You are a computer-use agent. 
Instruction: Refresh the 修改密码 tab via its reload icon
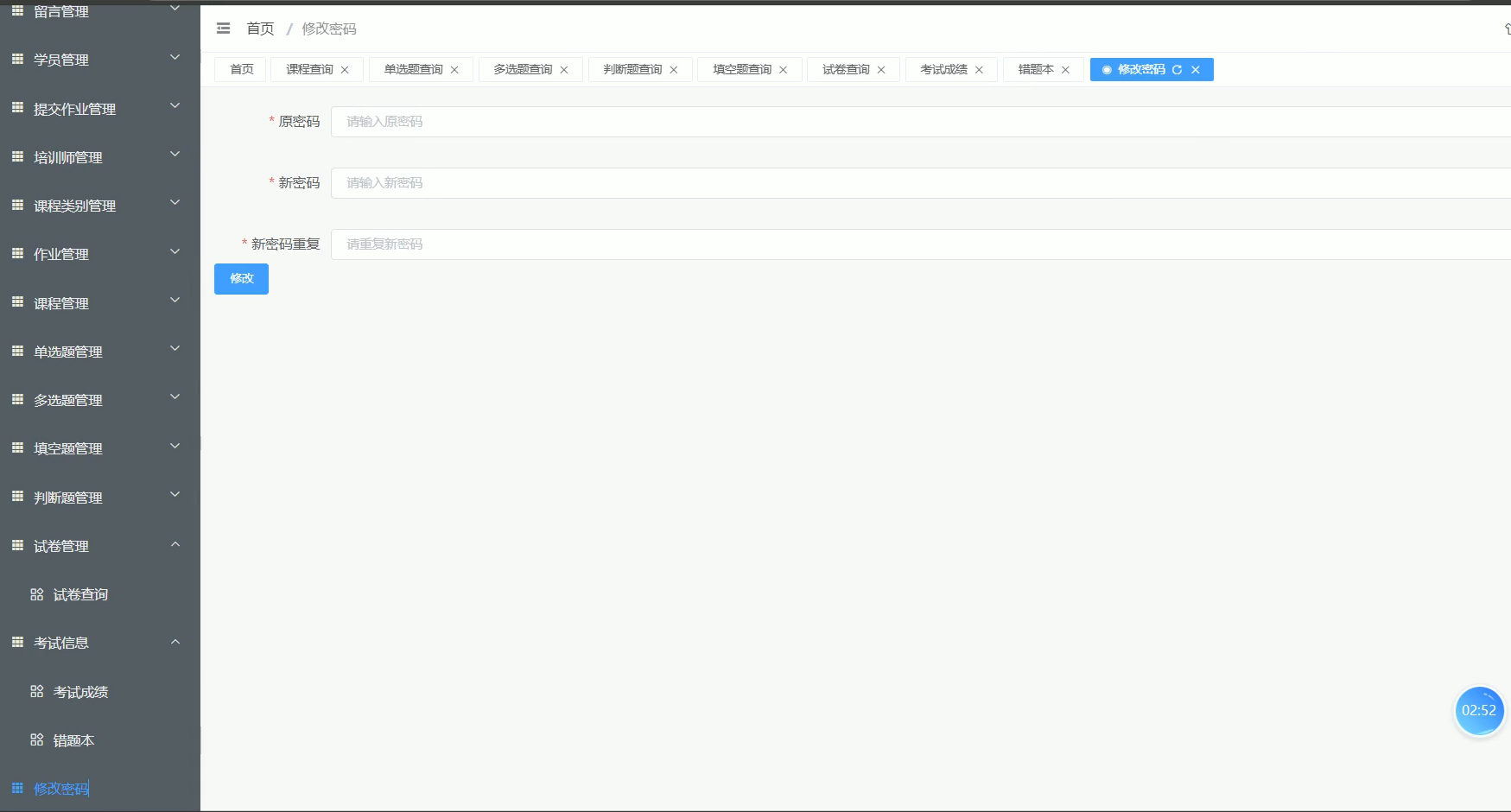pyautogui.click(x=1177, y=69)
